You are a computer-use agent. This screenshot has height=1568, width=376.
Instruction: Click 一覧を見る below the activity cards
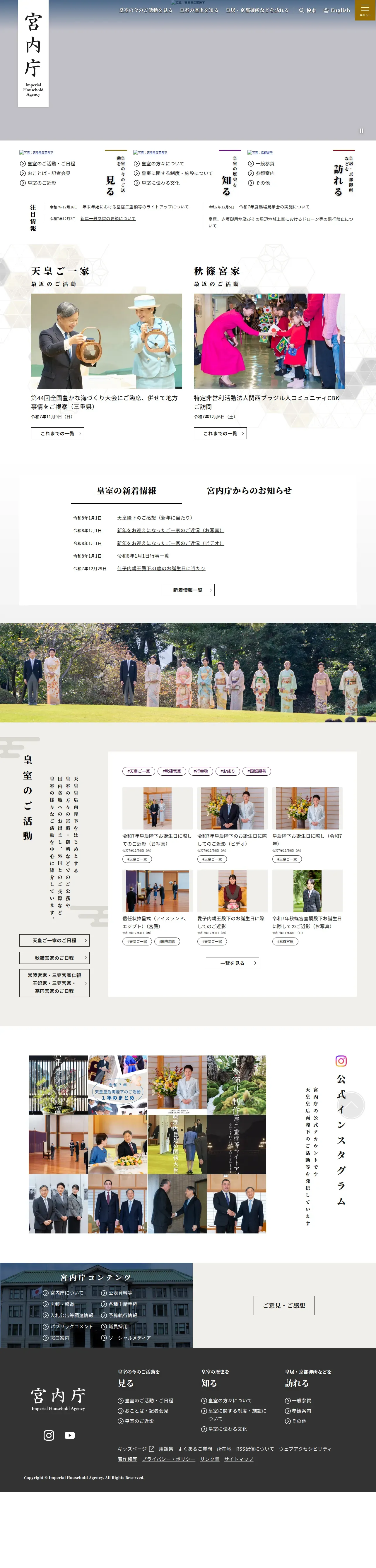point(232,963)
